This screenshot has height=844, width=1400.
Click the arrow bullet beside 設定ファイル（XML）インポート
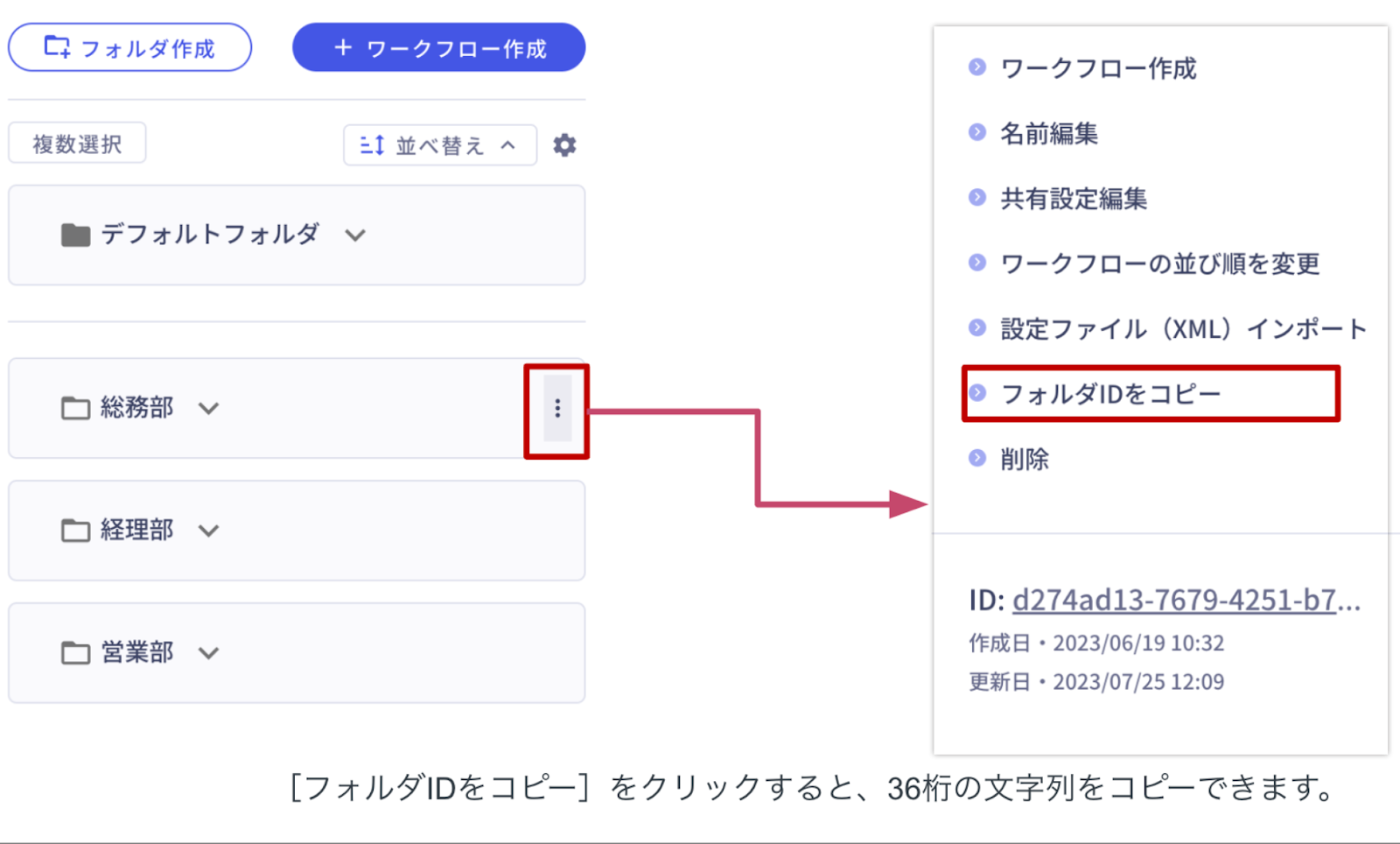[977, 327]
